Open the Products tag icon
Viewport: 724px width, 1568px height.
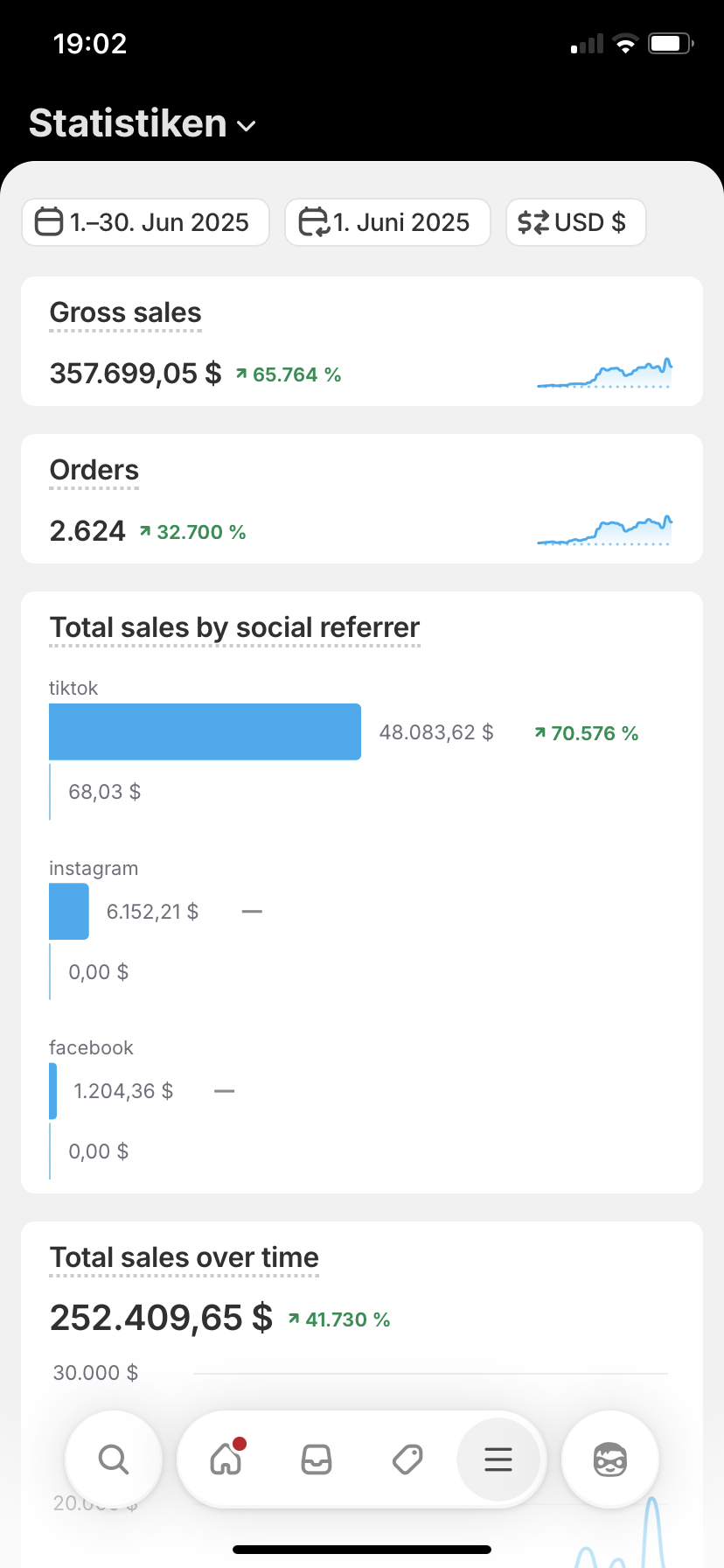(x=407, y=1459)
